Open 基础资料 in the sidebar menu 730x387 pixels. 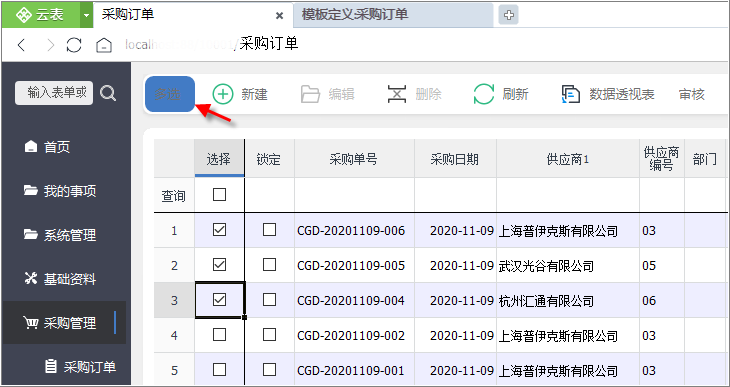[60, 279]
